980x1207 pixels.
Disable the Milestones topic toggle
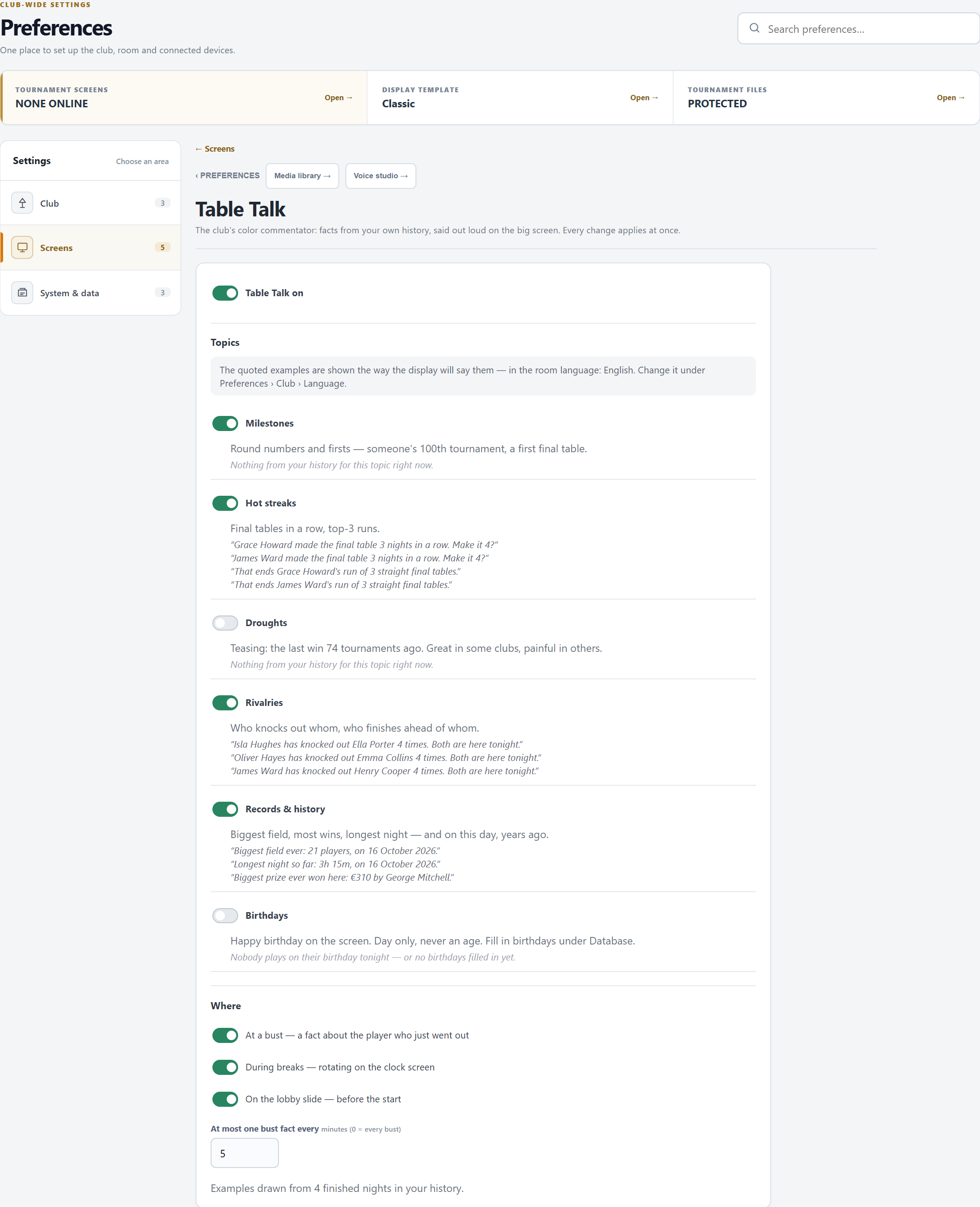pos(225,423)
